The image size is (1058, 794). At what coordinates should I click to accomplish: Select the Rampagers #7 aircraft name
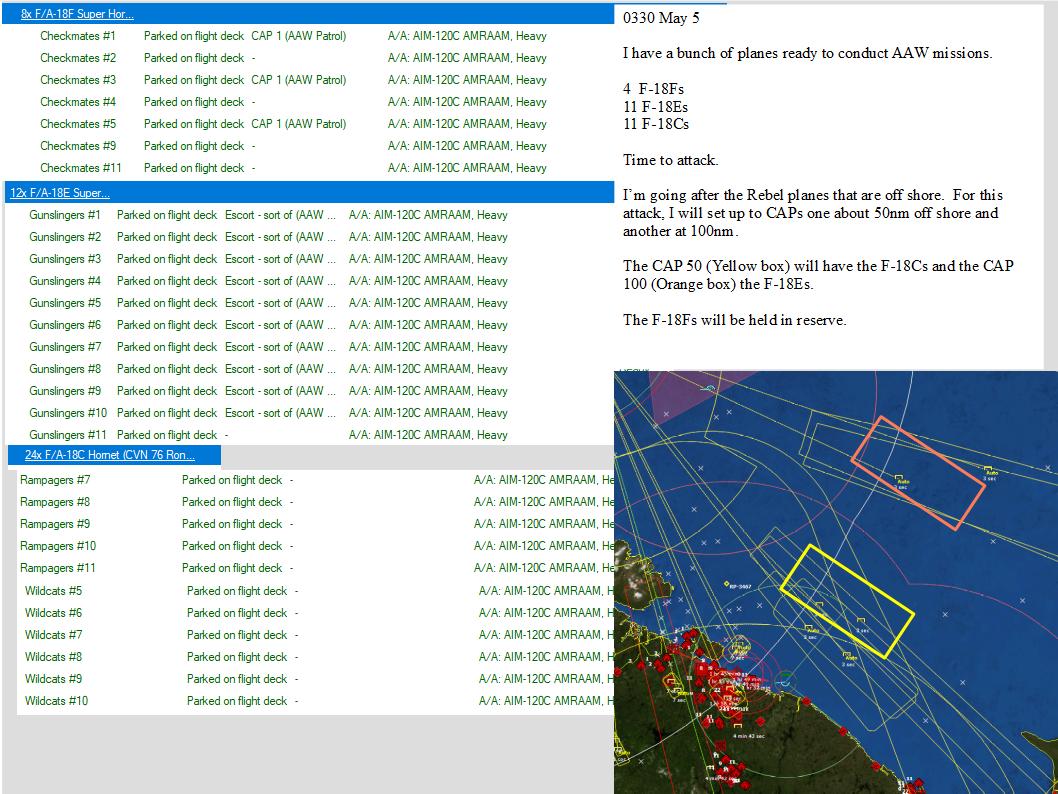click(x=55, y=480)
